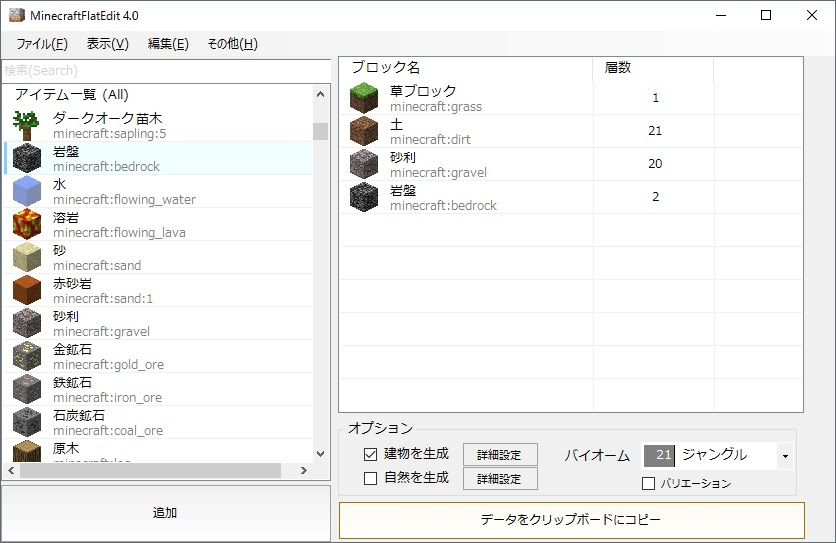
Task: Open 詳細設定 for 建物を生成
Action: click(x=500, y=455)
